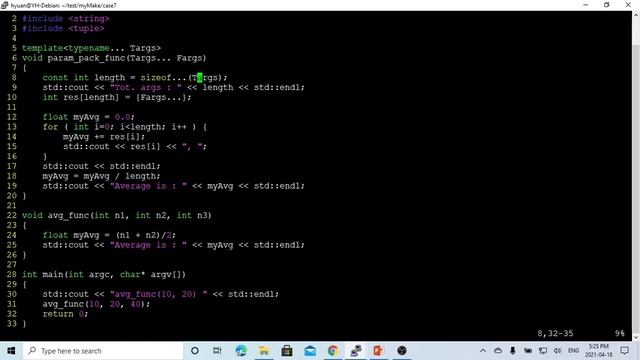
Task: Show hidden system tray icons
Action: pos(483,351)
